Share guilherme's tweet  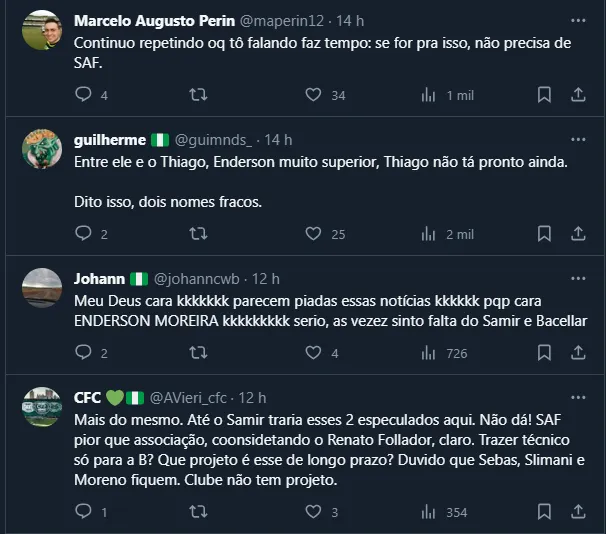tap(578, 234)
